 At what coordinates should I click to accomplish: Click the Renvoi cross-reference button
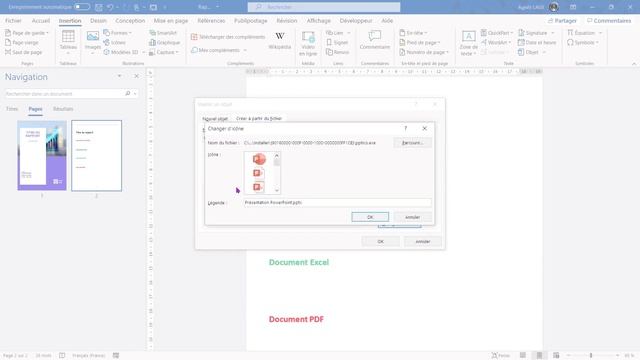[x=338, y=52]
